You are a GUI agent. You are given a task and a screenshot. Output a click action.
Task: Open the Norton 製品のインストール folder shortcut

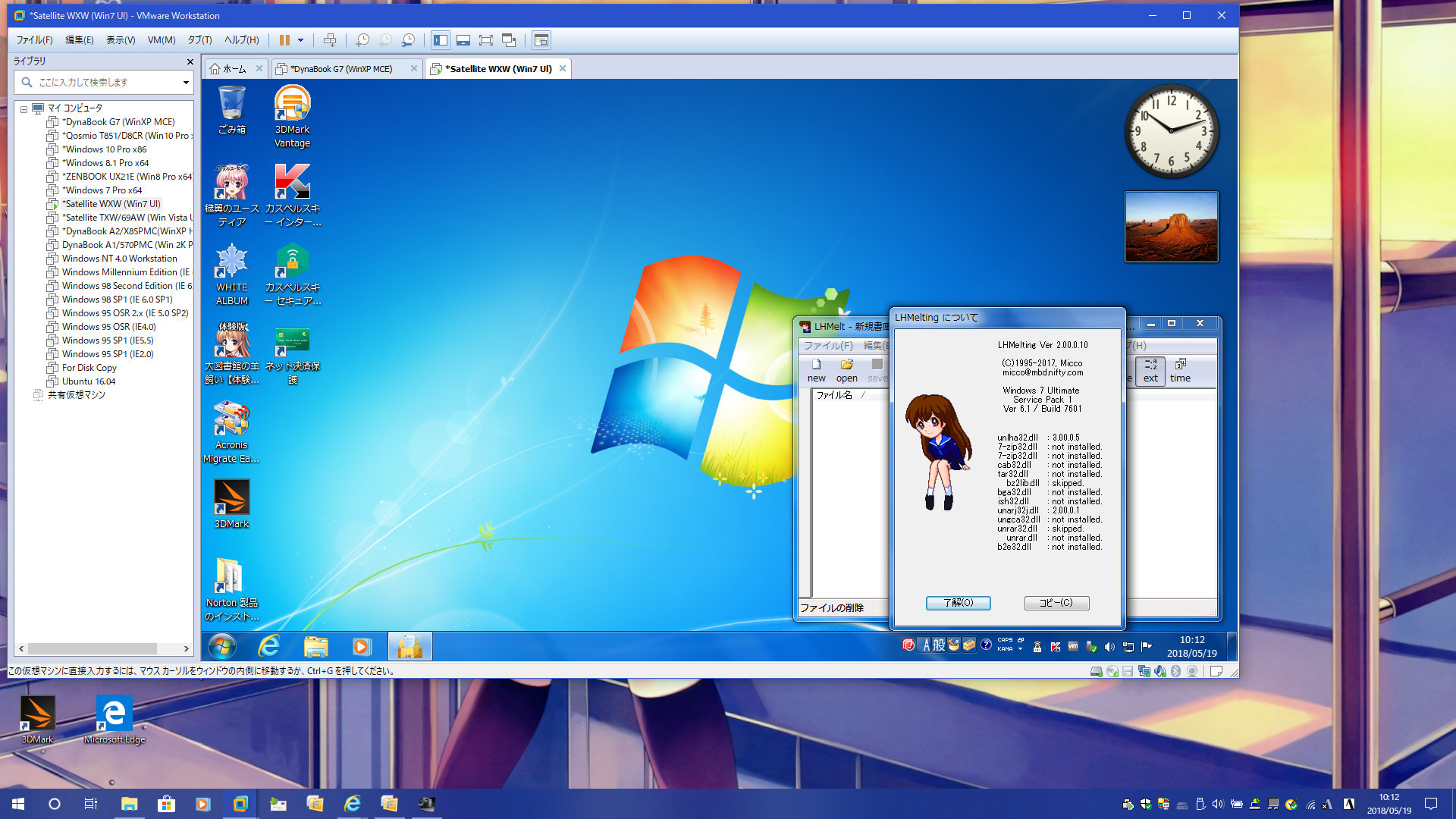pos(232,590)
